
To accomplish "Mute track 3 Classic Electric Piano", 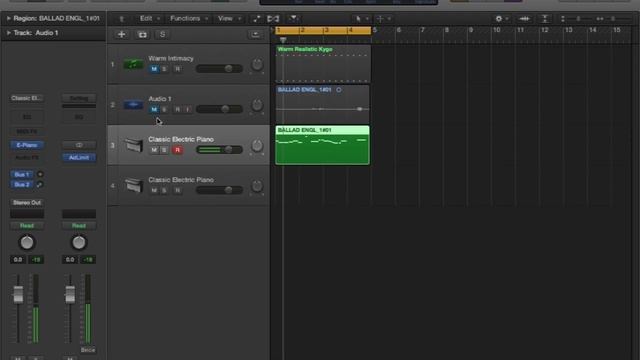I will 154,150.
